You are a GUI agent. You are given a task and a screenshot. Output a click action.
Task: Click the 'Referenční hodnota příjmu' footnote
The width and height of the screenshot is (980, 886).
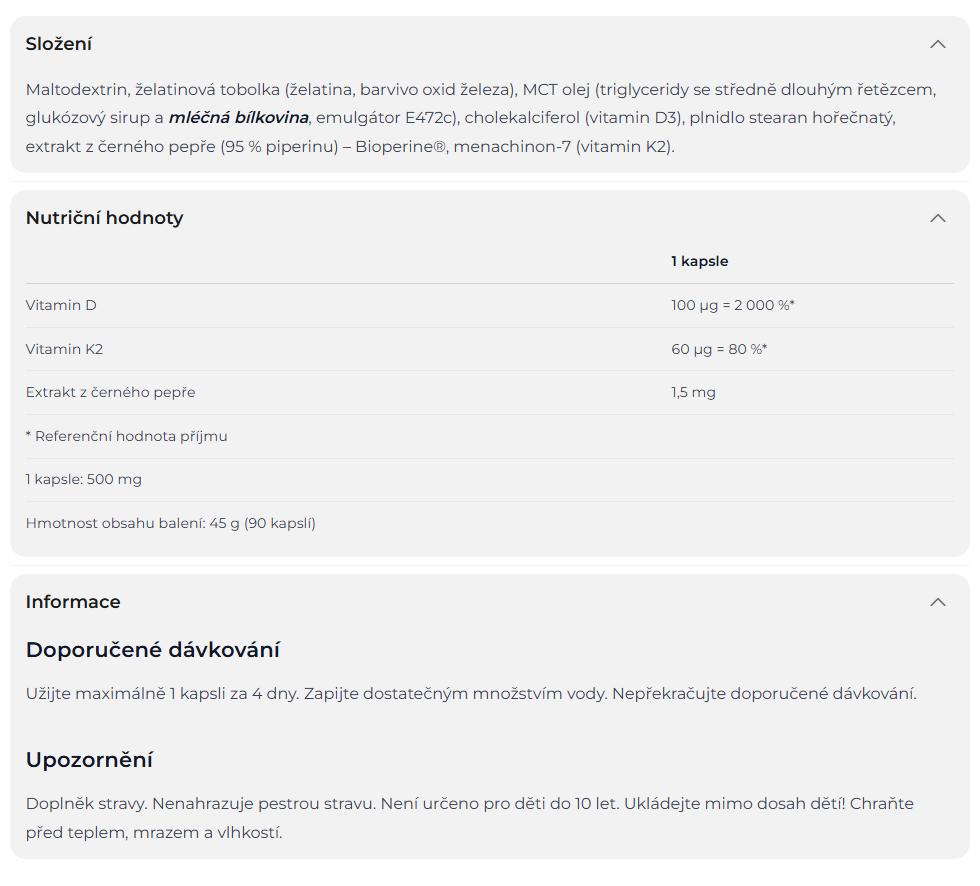click(126, 436)
